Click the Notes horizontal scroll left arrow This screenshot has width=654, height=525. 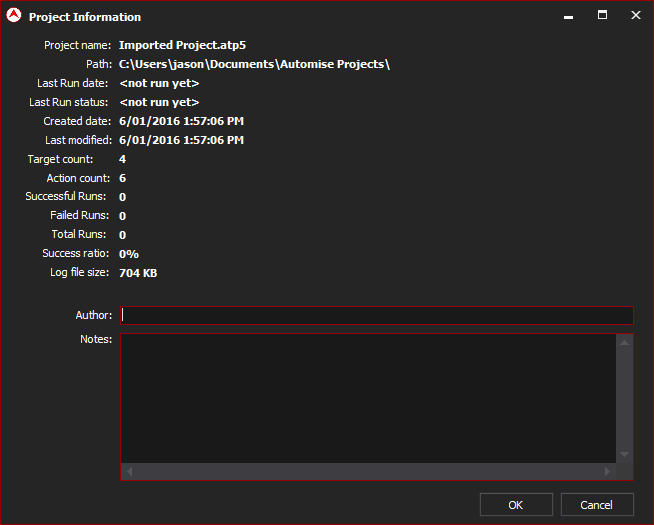coord(130,471)
